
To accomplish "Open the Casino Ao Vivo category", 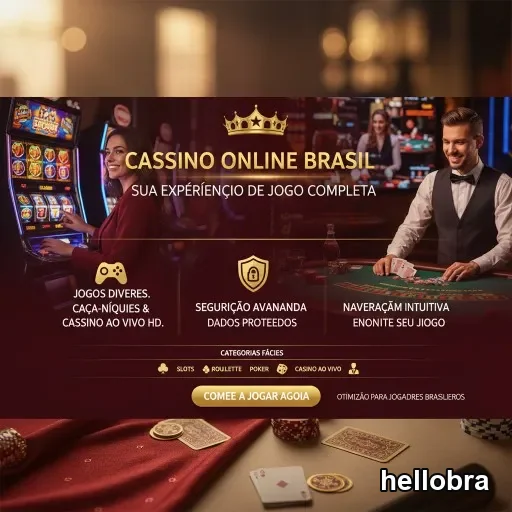I will click(x=318, y=369).
